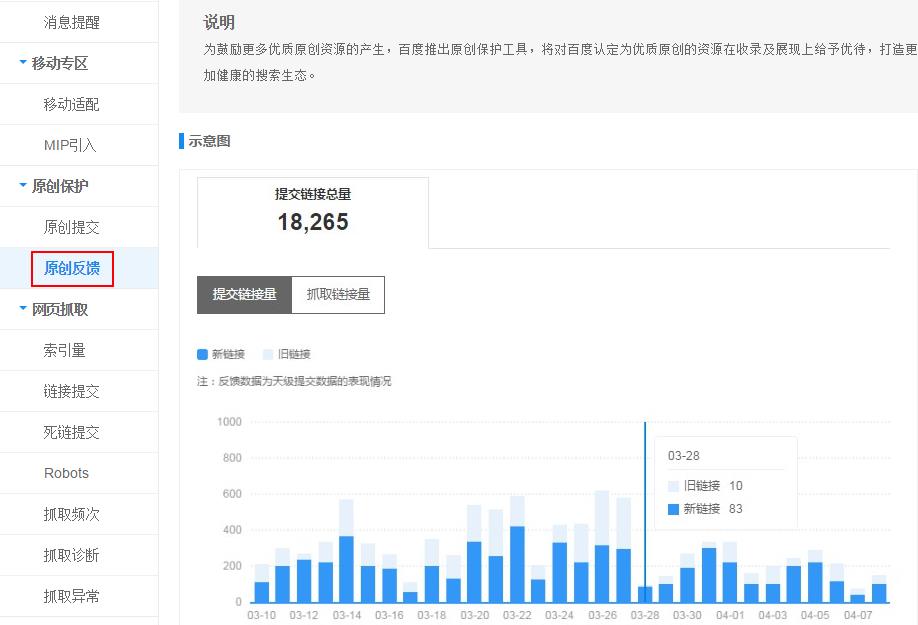Click the 1000 y-axis label
This screenshot has height=625, width=918.
[230, 421]
